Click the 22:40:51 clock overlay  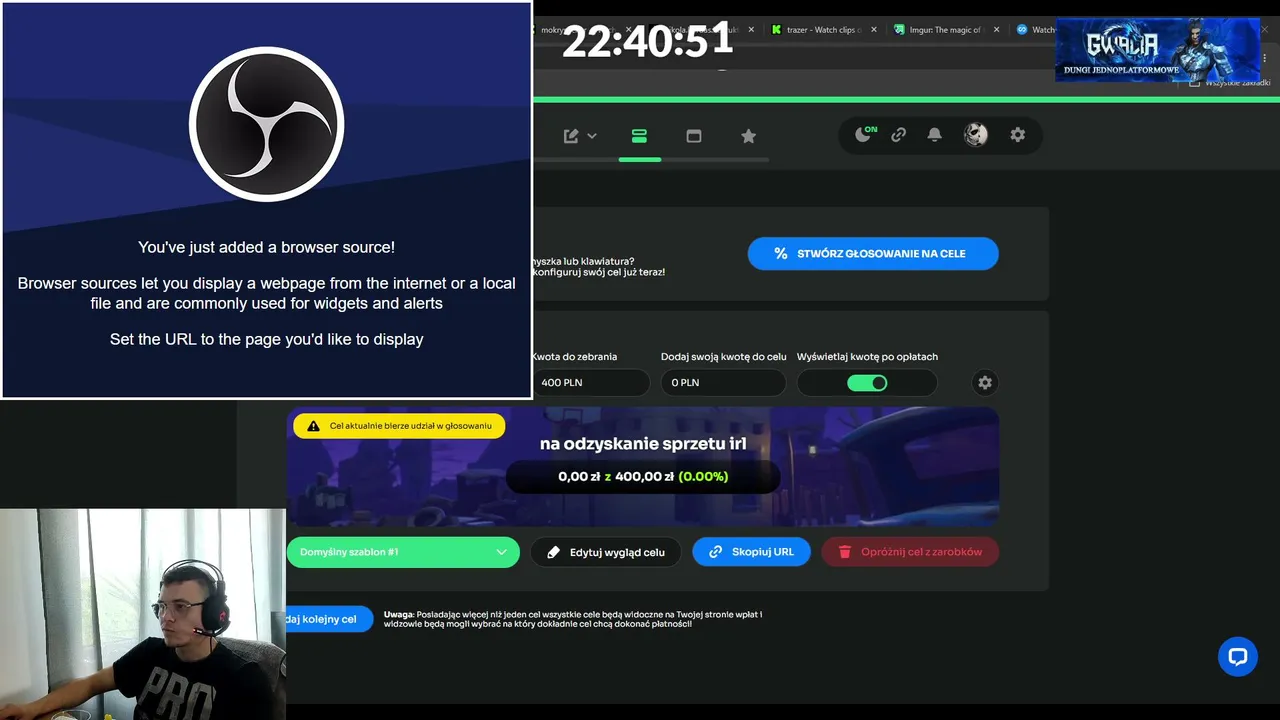pos(648,41)
